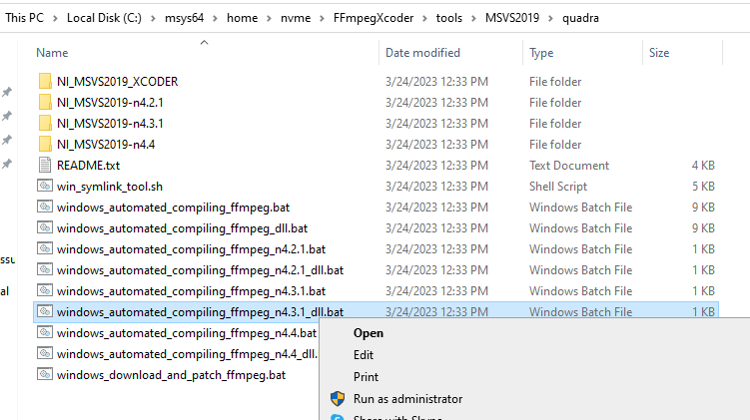750x420 pixels.
Task: Click the windows_automated_compiling_ffmpeg_n4.4.bat batch icon
Action: point(45,332)
